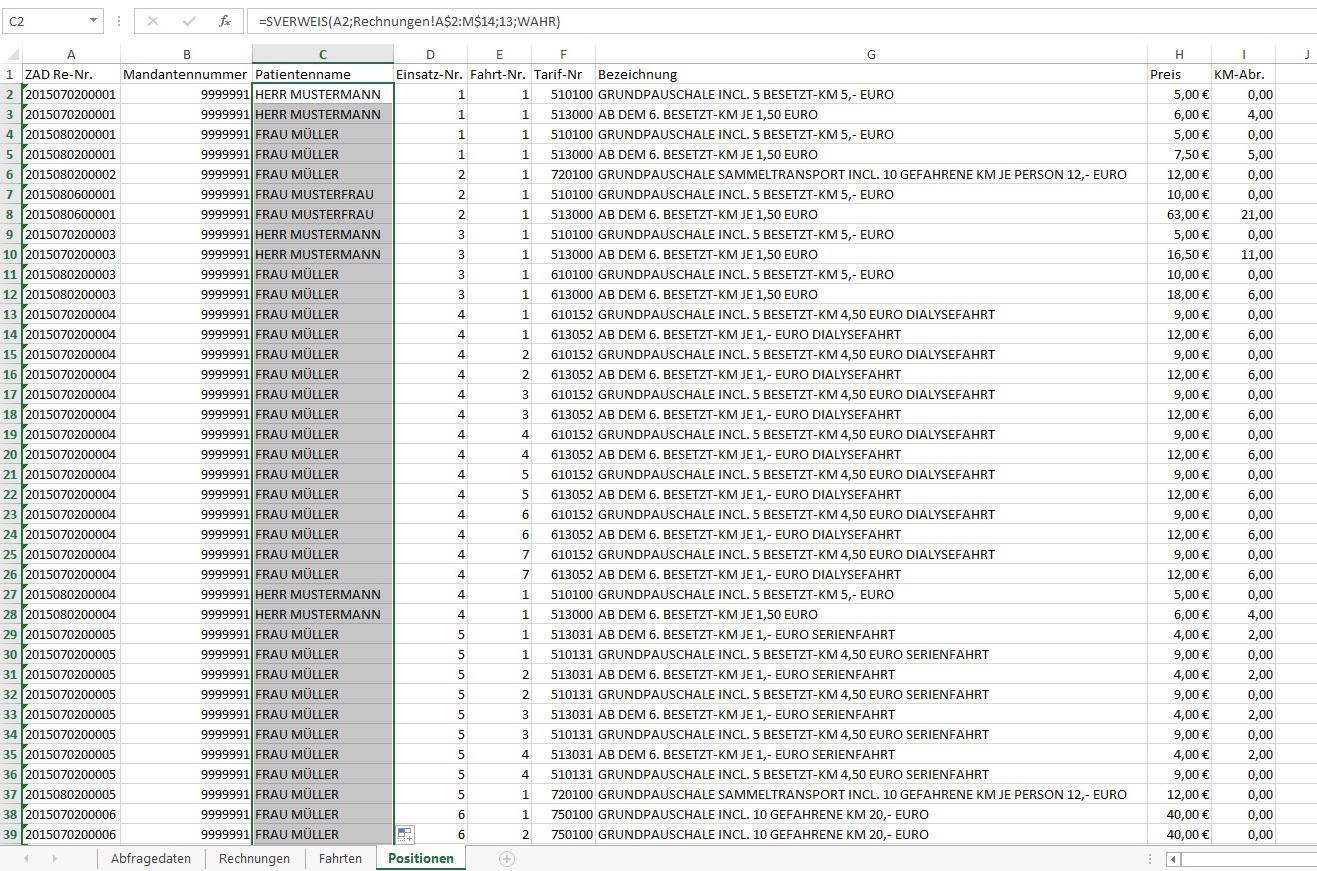Click the Select All corner triangle
1317x871 pixels.
click(x=11, y=54)
